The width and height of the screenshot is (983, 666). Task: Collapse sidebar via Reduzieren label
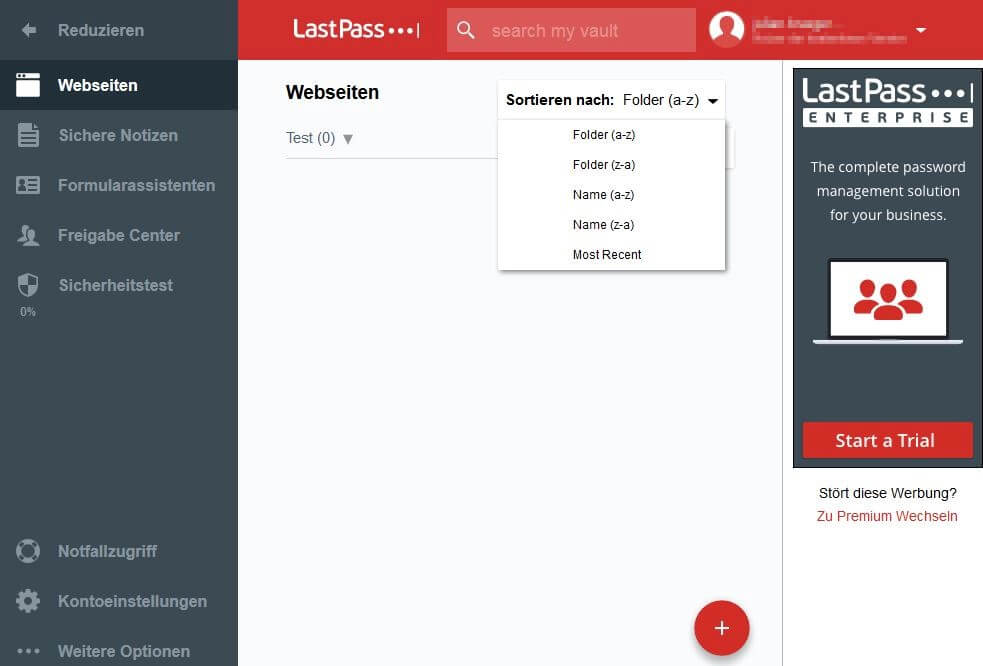pyautogui.click(x=101, y=30)
